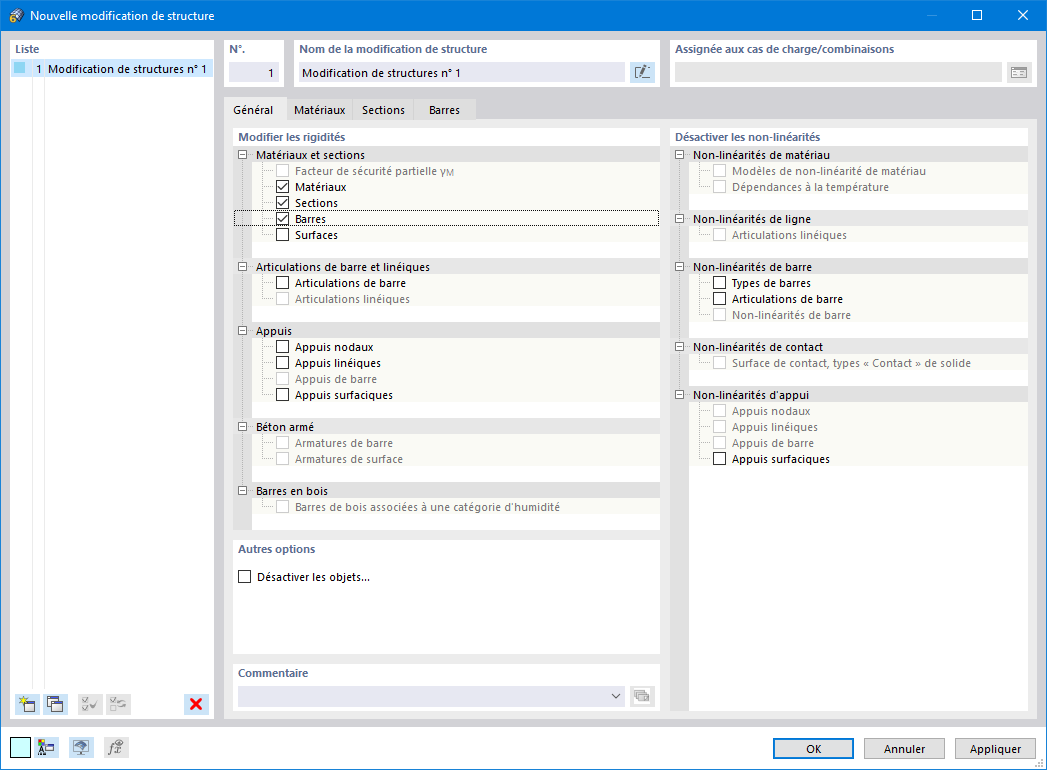Open the Barres tab
The image size is (1047, 770).
[x=444, y=110]
